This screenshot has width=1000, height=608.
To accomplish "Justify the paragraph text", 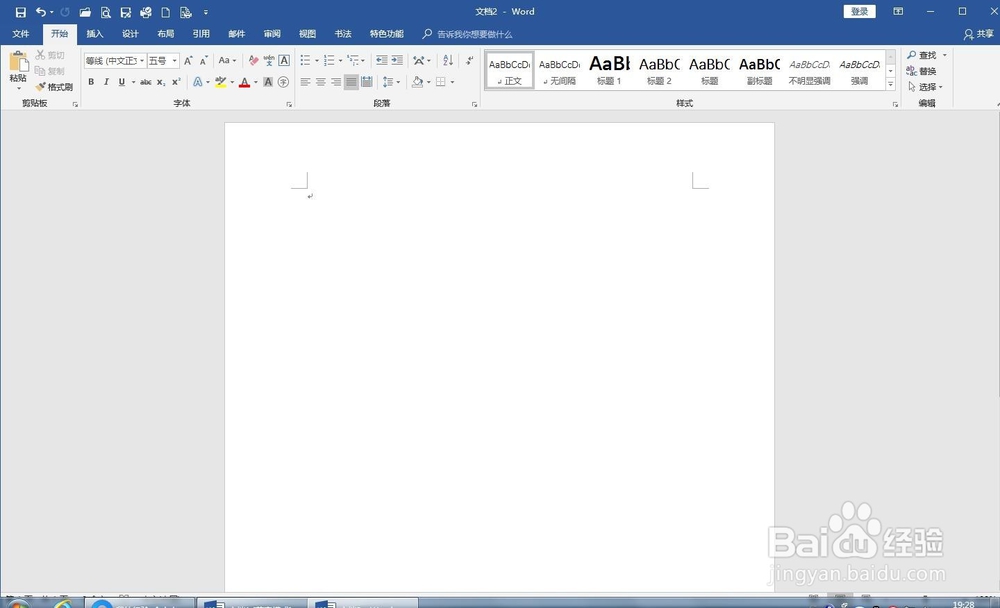I will 351,82.
